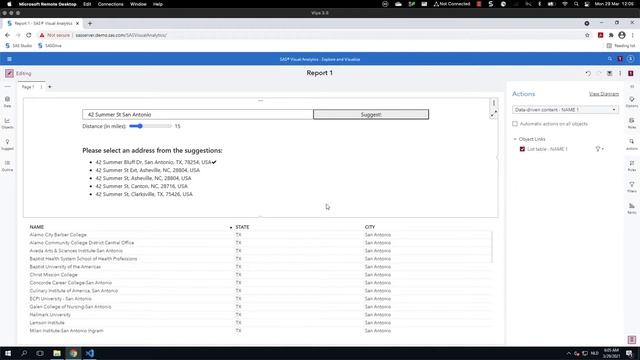Add a new page with plus icon
This screenshot has width=640, height=360.
coord(50,87)
